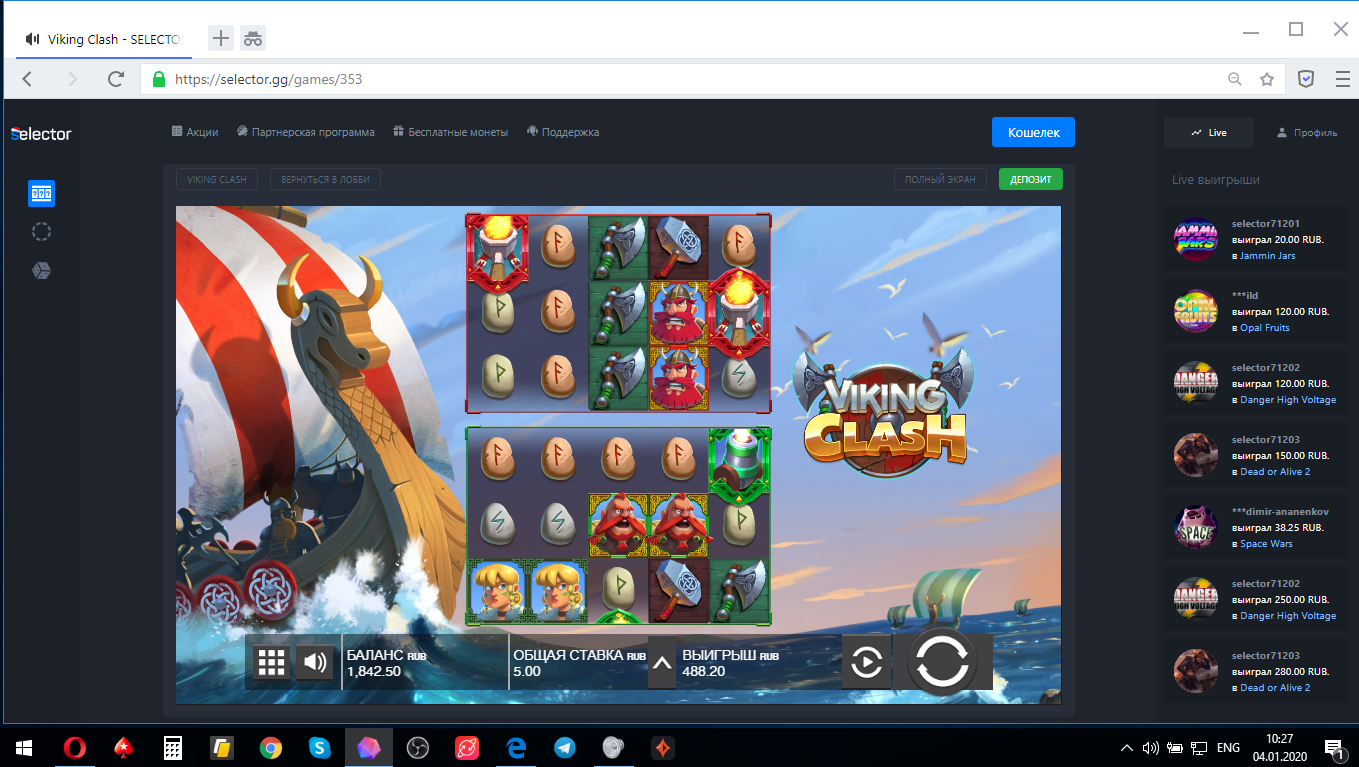Open the slots category sidebar icon
Image resolution: width=1359 pixels, height=767 pixels.
coord(41,193)
